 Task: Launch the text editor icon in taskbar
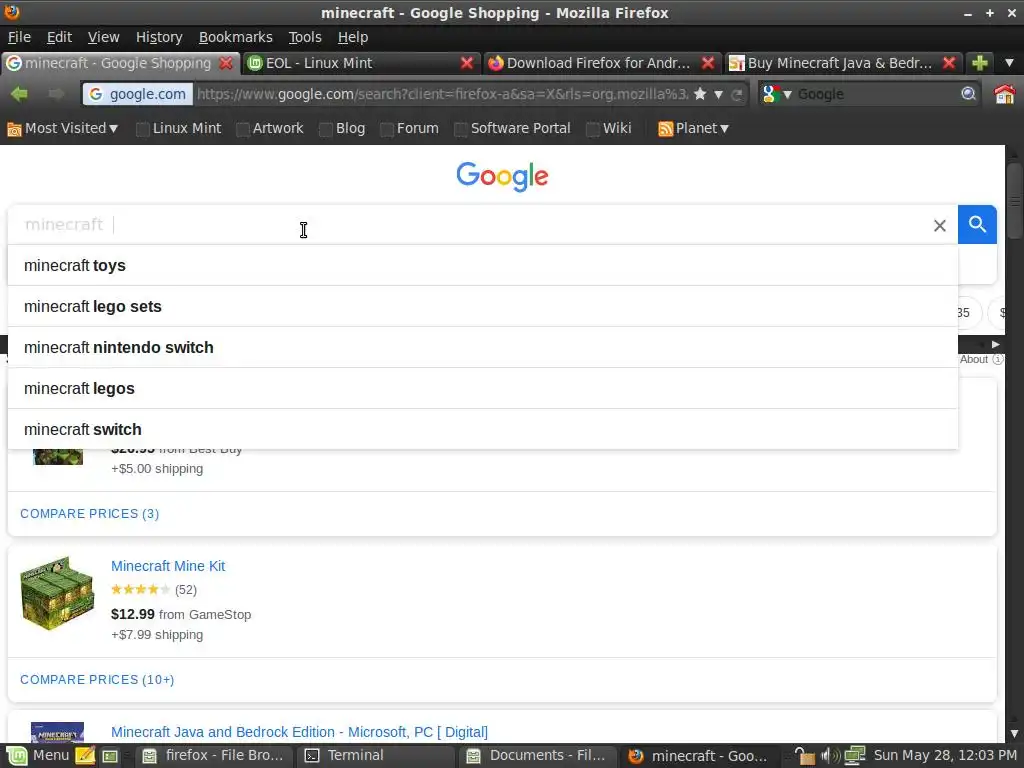pos(86,756)
